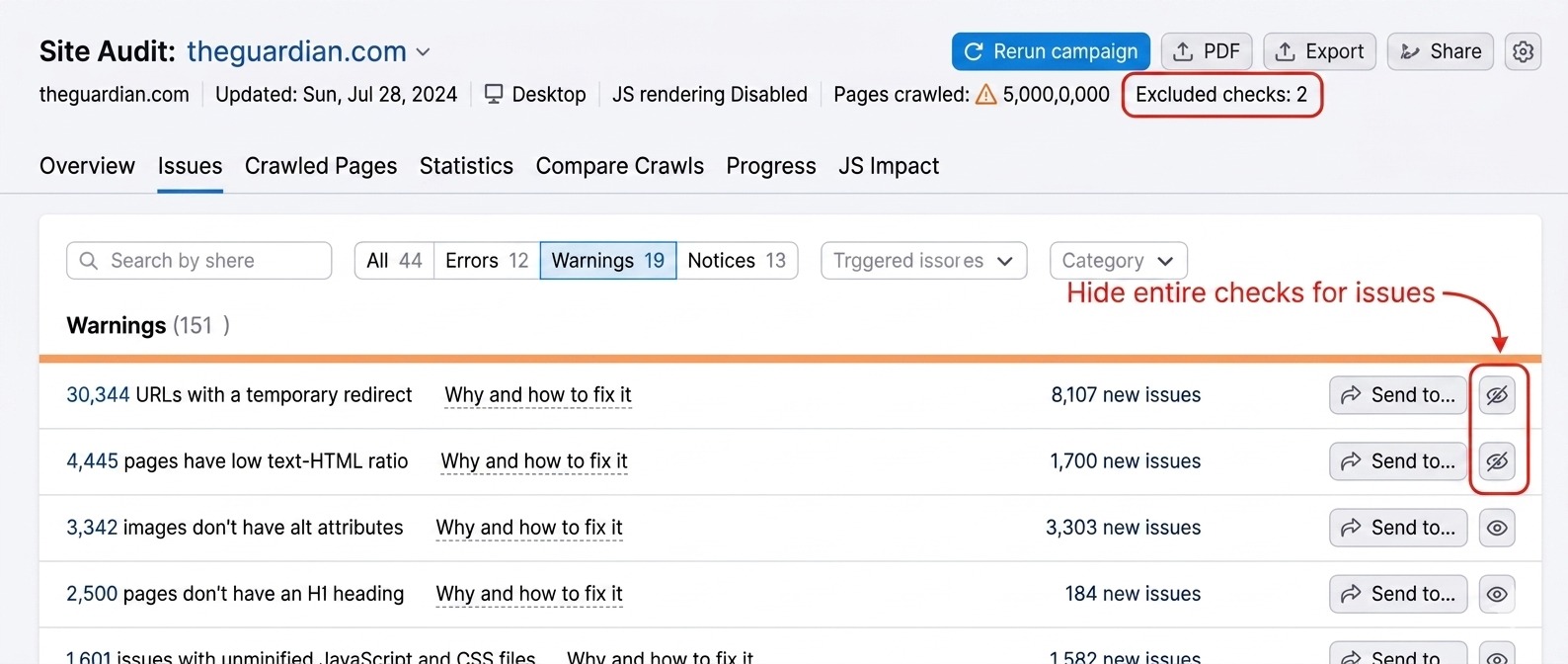Click 3,303 new issues text
This screenshot has width=1568, height=664.
pos(1124,528)
